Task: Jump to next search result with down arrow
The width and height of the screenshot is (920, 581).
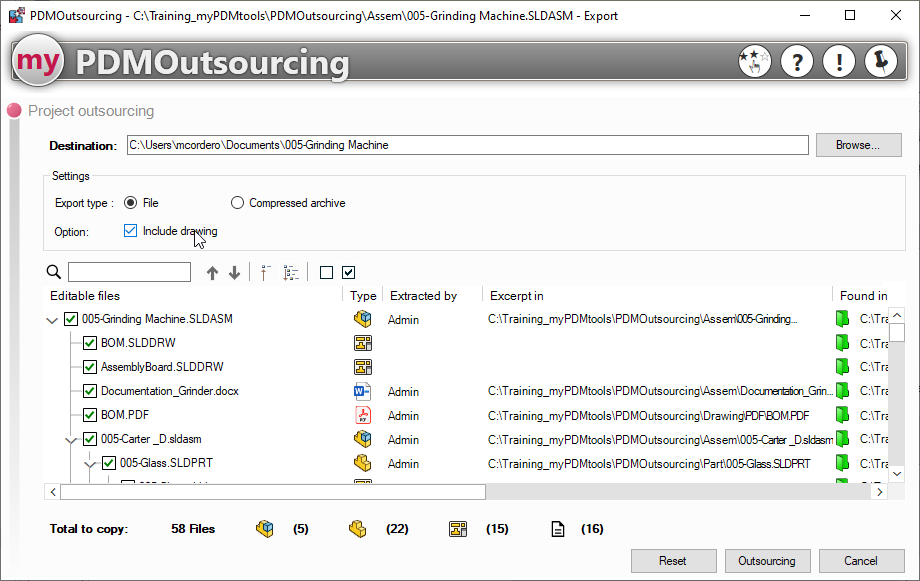Action: pyautogui.click(x=234, y=273)
